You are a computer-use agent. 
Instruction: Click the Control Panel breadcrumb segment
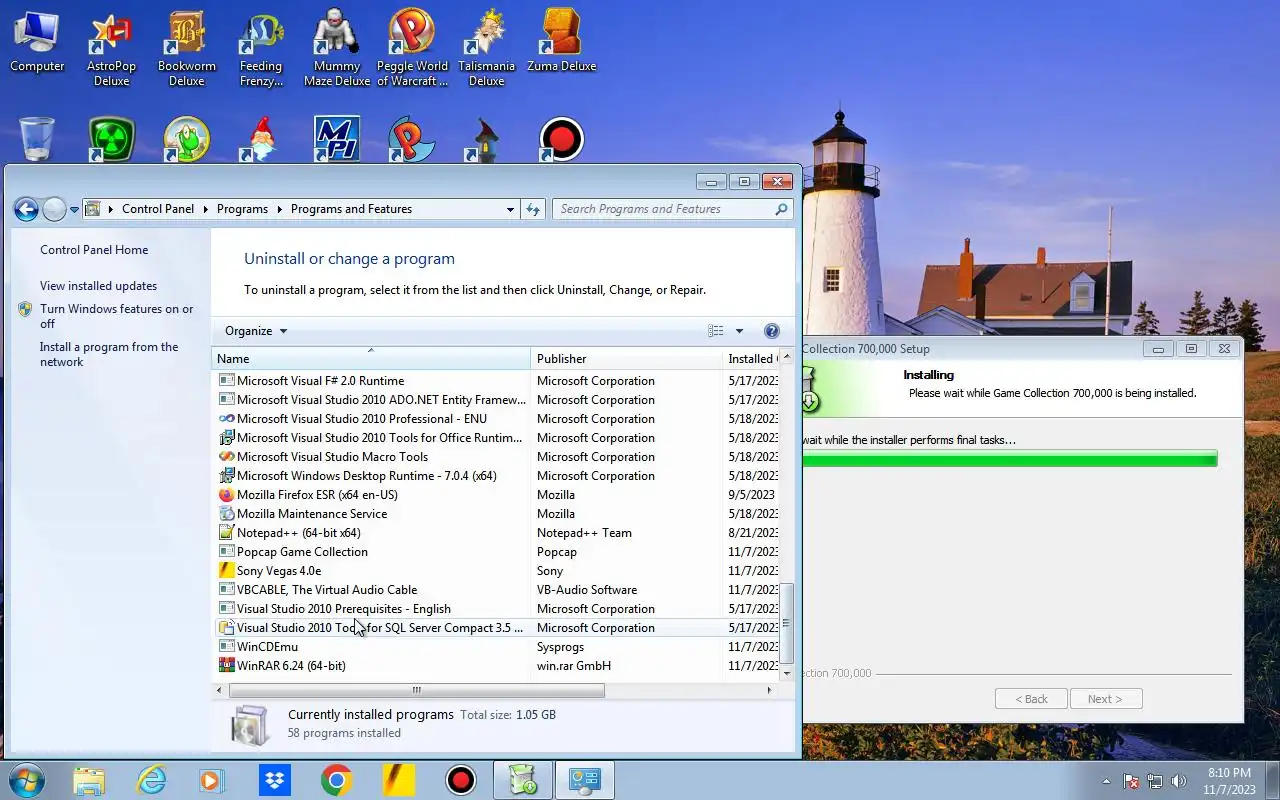coord(158,209)
